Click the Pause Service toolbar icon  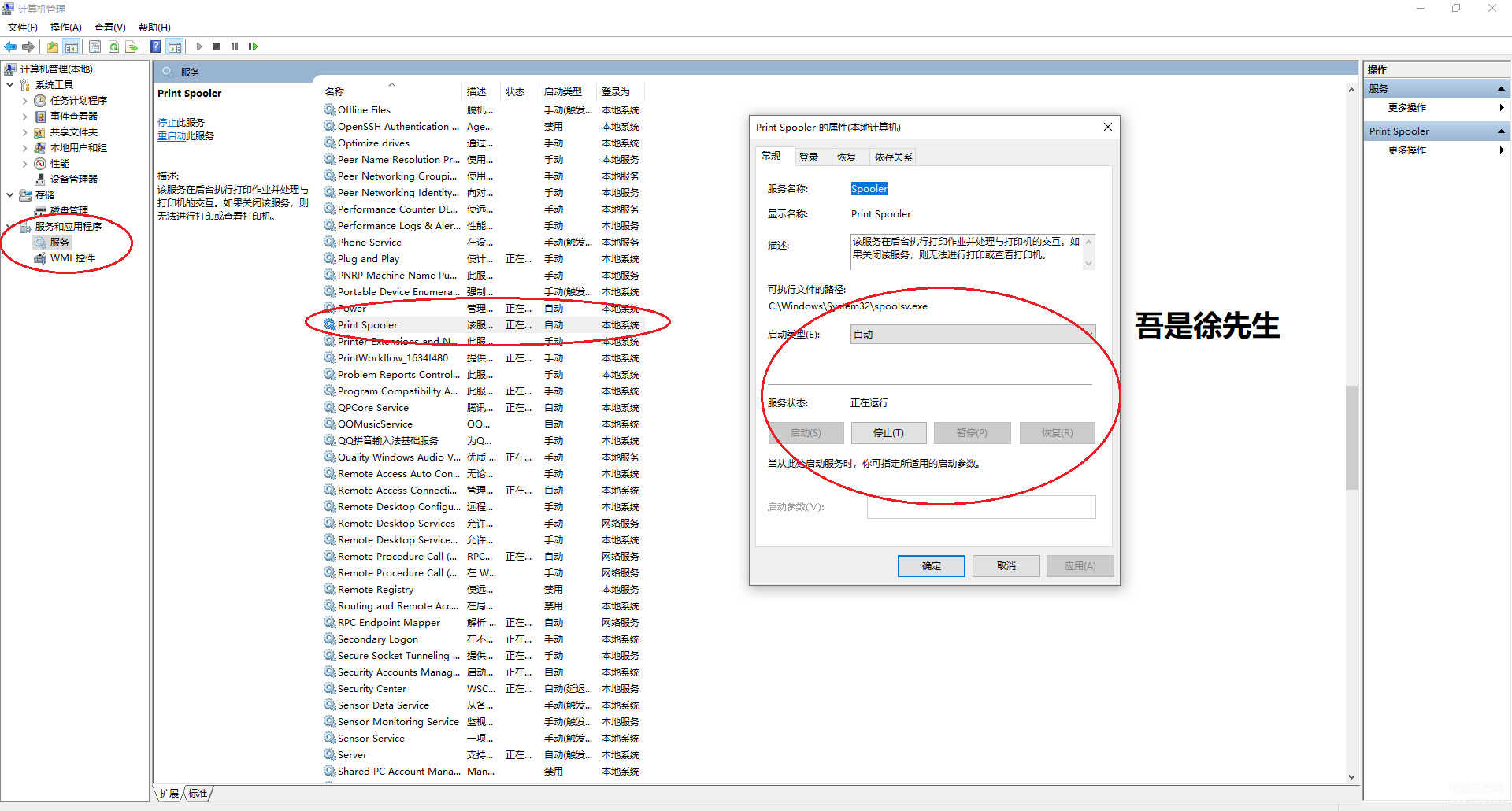[x=235, y=46]
